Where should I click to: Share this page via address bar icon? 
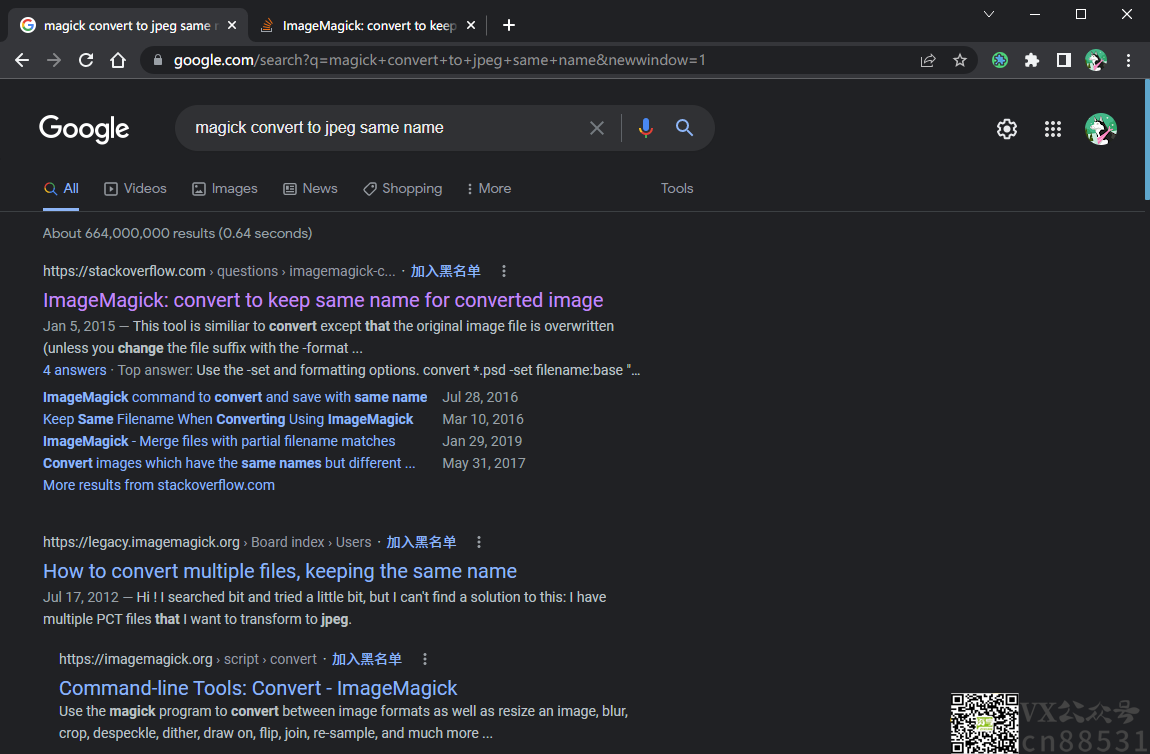(928, 60)
